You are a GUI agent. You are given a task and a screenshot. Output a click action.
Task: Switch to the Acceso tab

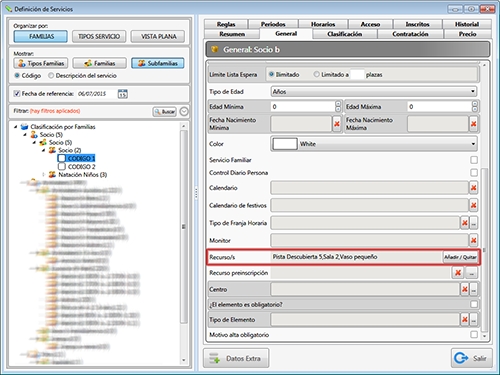(370, 24)
